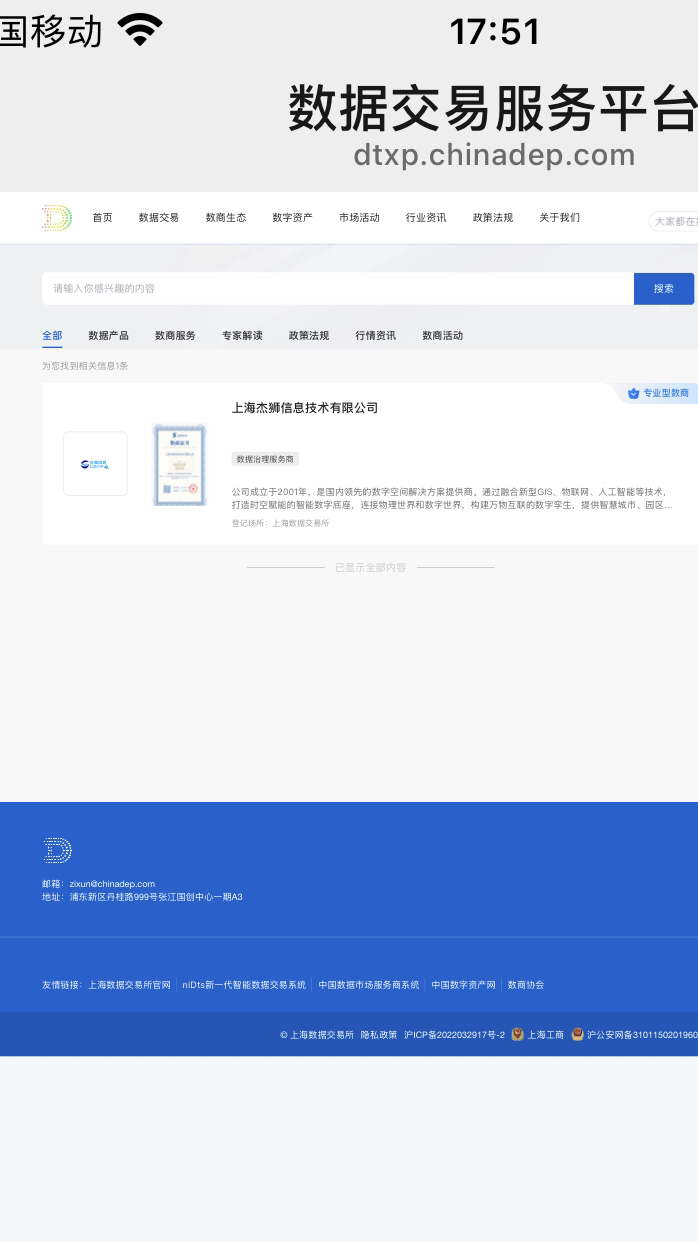Open 上海杰狮信息技术有限公司 company title
Viewport: 698px width, 1242px height.
point(305,408)
